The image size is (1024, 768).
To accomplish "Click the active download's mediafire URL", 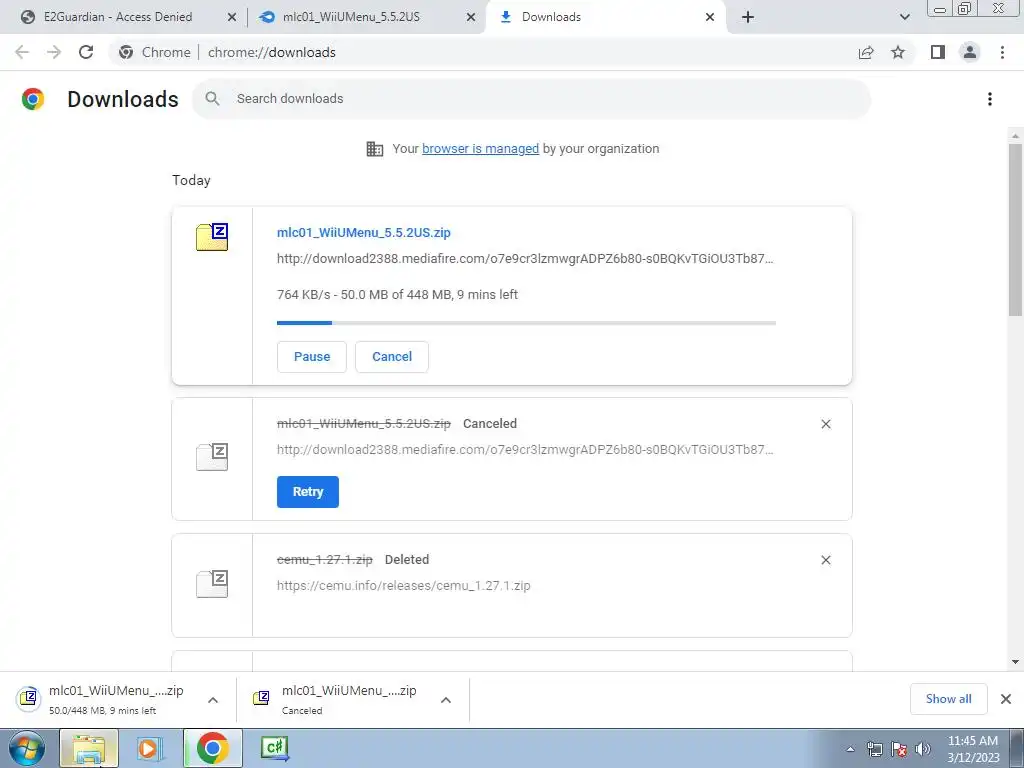I will click(x=525, y=259).
